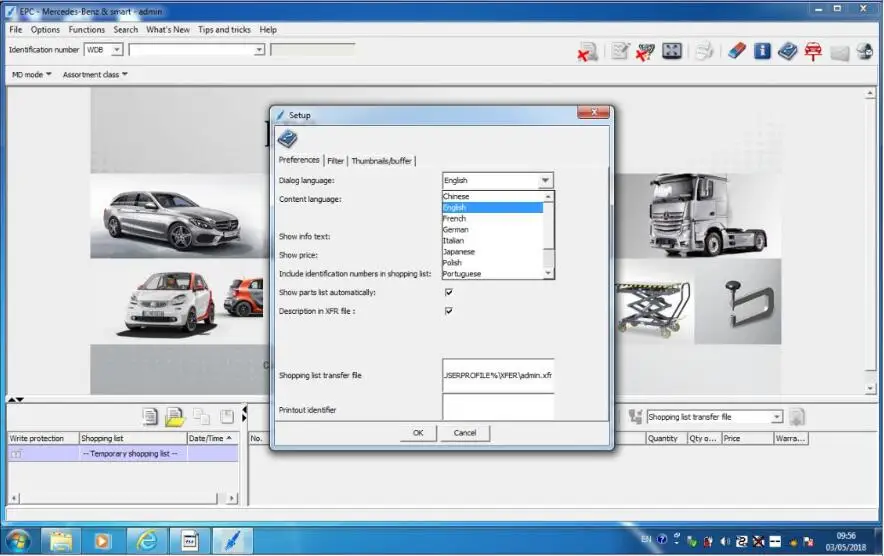Toggle 'Show parts list automatically' checkbox
Image resolution: width=884 pixels, height=556 pixels.
[449, 292]
